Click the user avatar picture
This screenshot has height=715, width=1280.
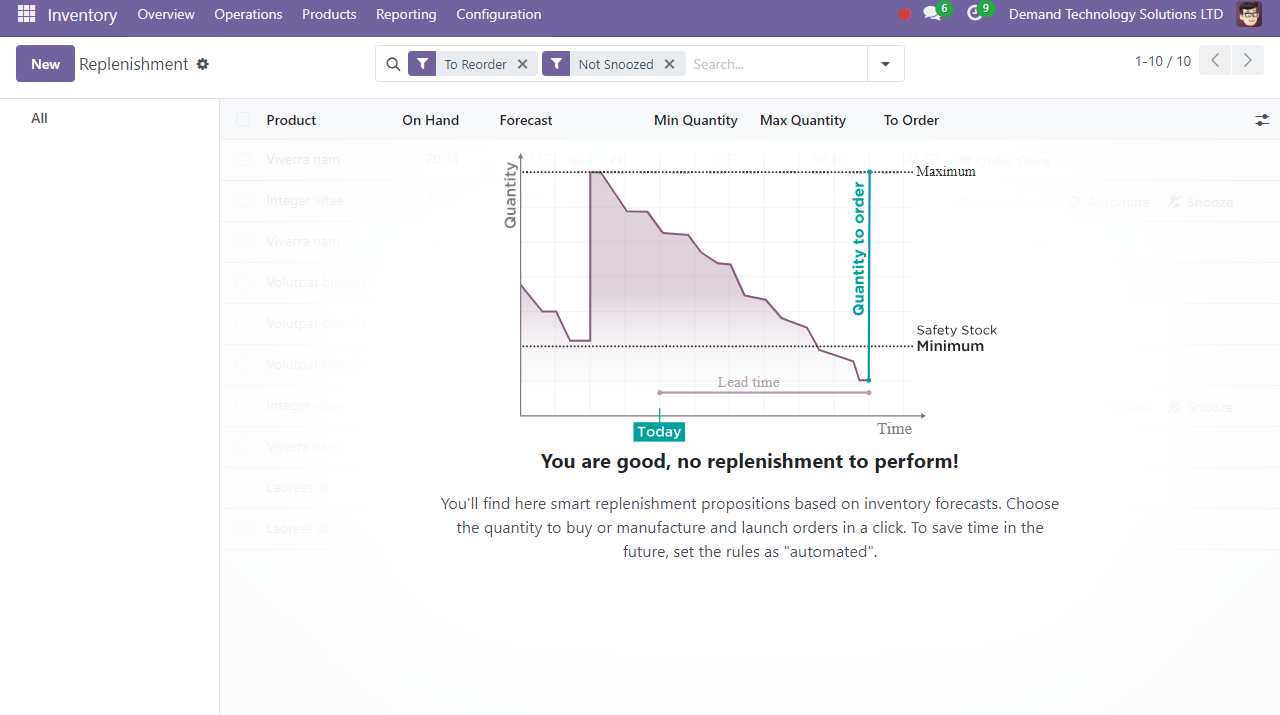[x=1249, y=14]
